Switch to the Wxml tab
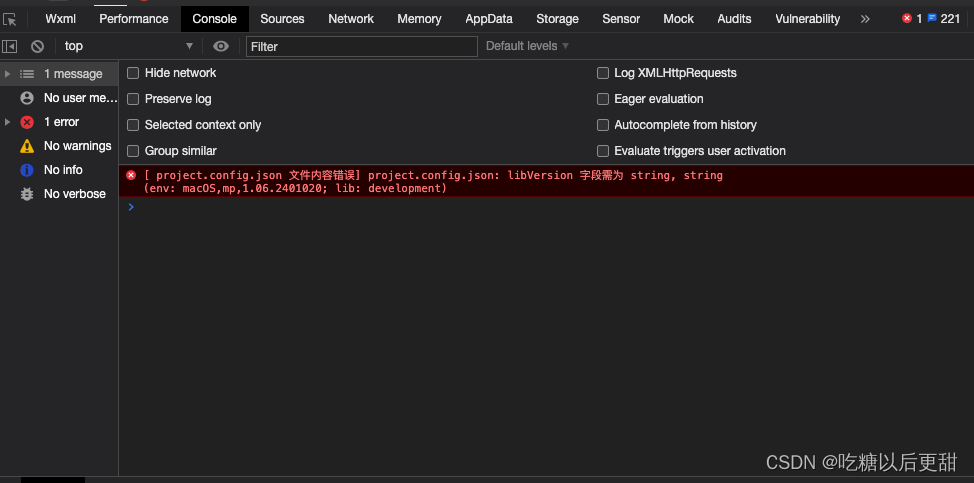974x483 pixels. click(x=61, y=19)
